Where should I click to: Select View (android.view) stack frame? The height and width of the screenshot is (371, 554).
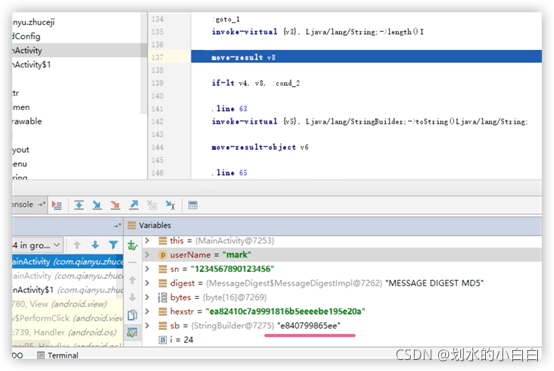point(67,304)
